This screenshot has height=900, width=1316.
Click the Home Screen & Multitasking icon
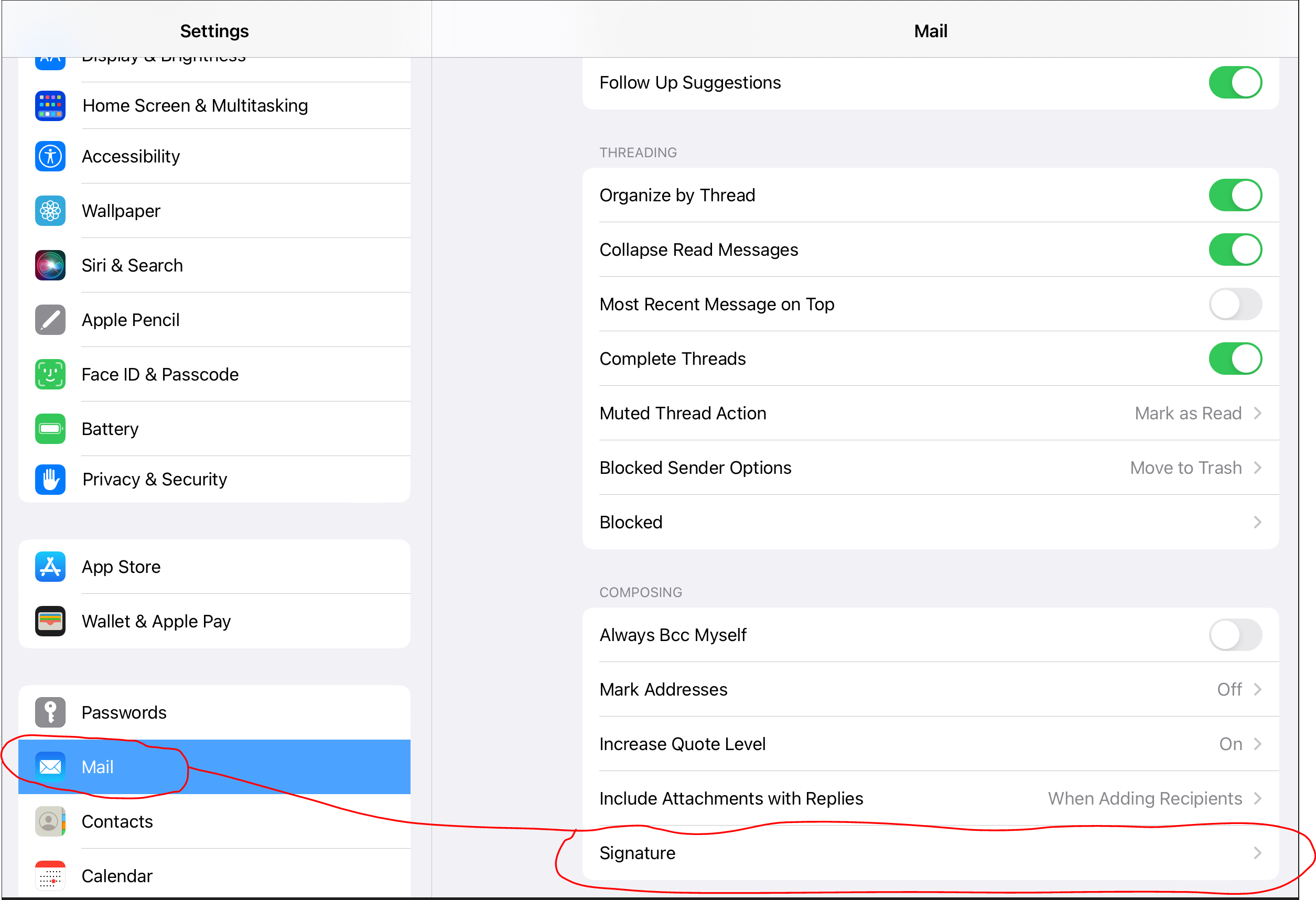tap(50, 106)
